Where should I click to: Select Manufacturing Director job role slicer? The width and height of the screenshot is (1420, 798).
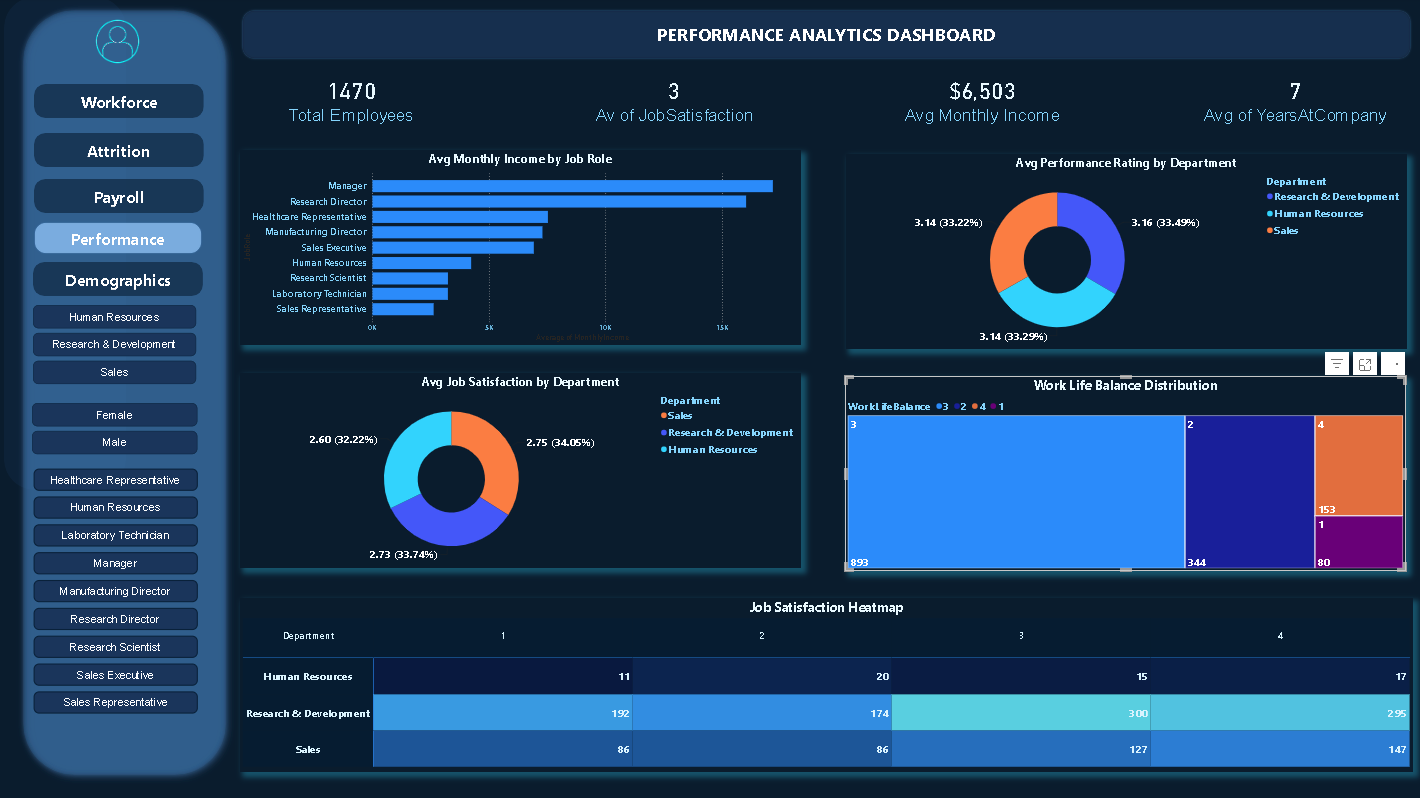coord(115,591)
